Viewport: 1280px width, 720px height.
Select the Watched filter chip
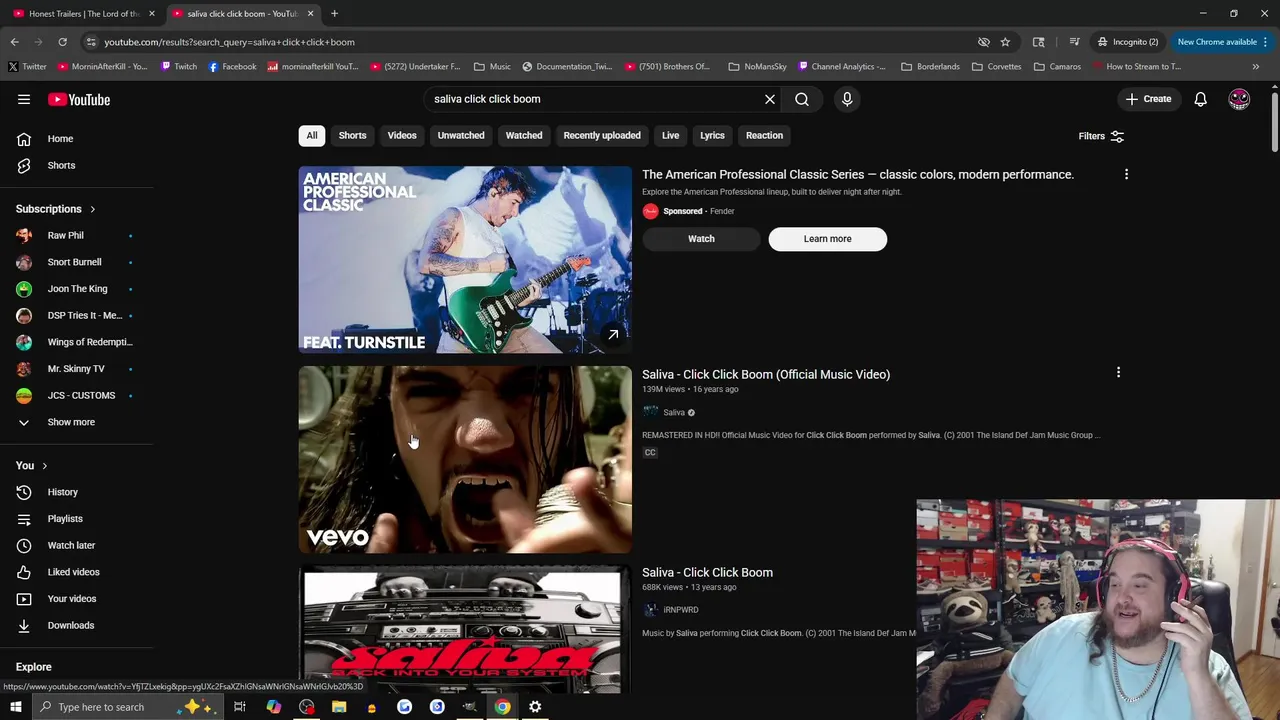524,135
